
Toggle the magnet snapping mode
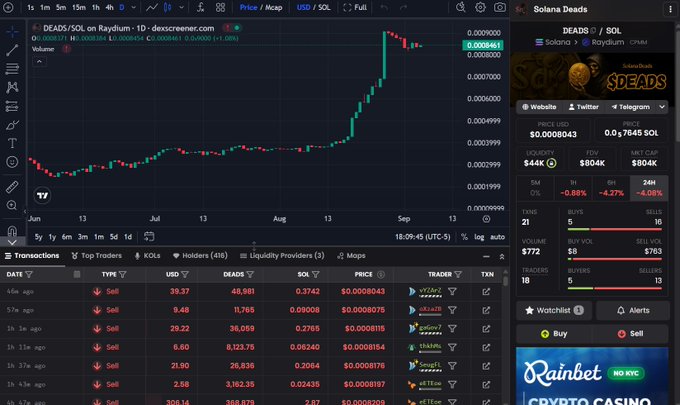click(x=12, y=230)
